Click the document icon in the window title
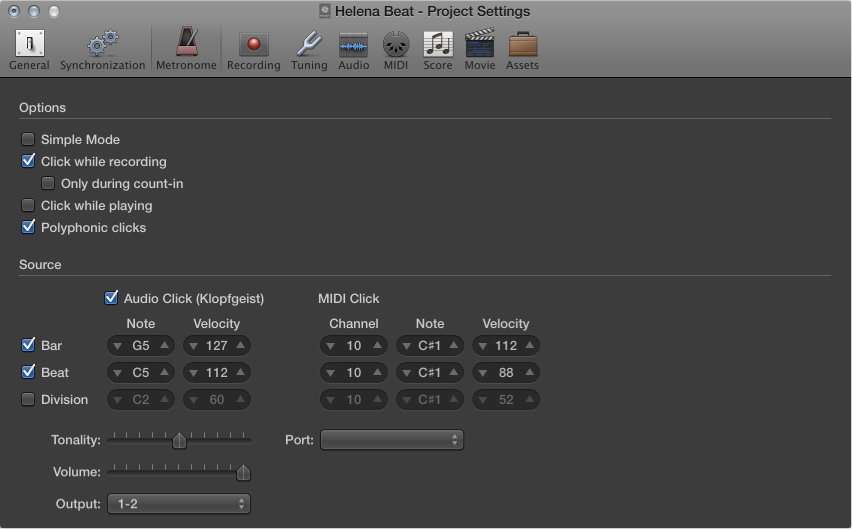The height and width of the screenshot is (530, 852). (324, 10)
